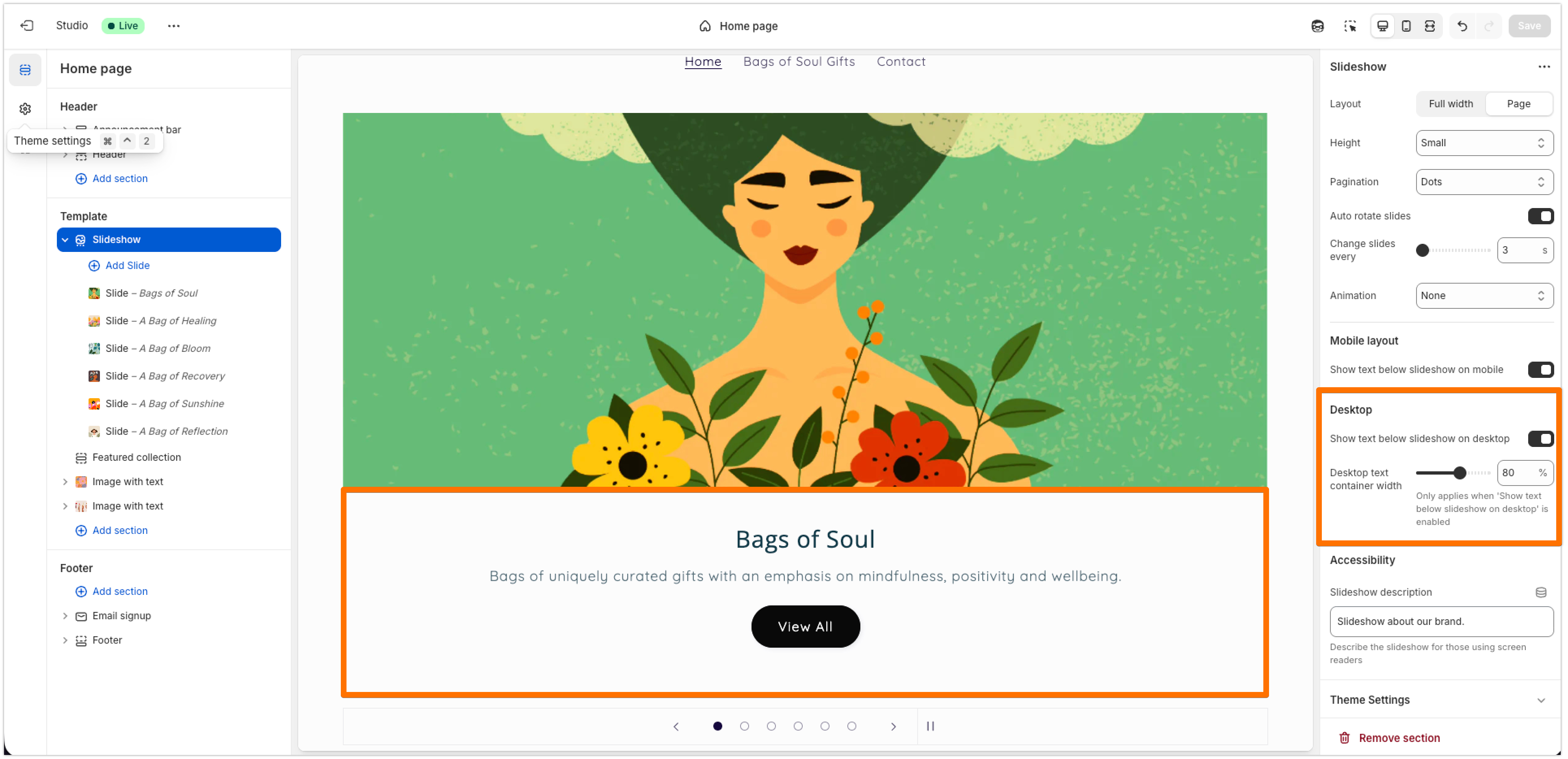Click the View All button
Image resolution: width=1568 pixels, height=759 pixels.
[x=805, y=627]
